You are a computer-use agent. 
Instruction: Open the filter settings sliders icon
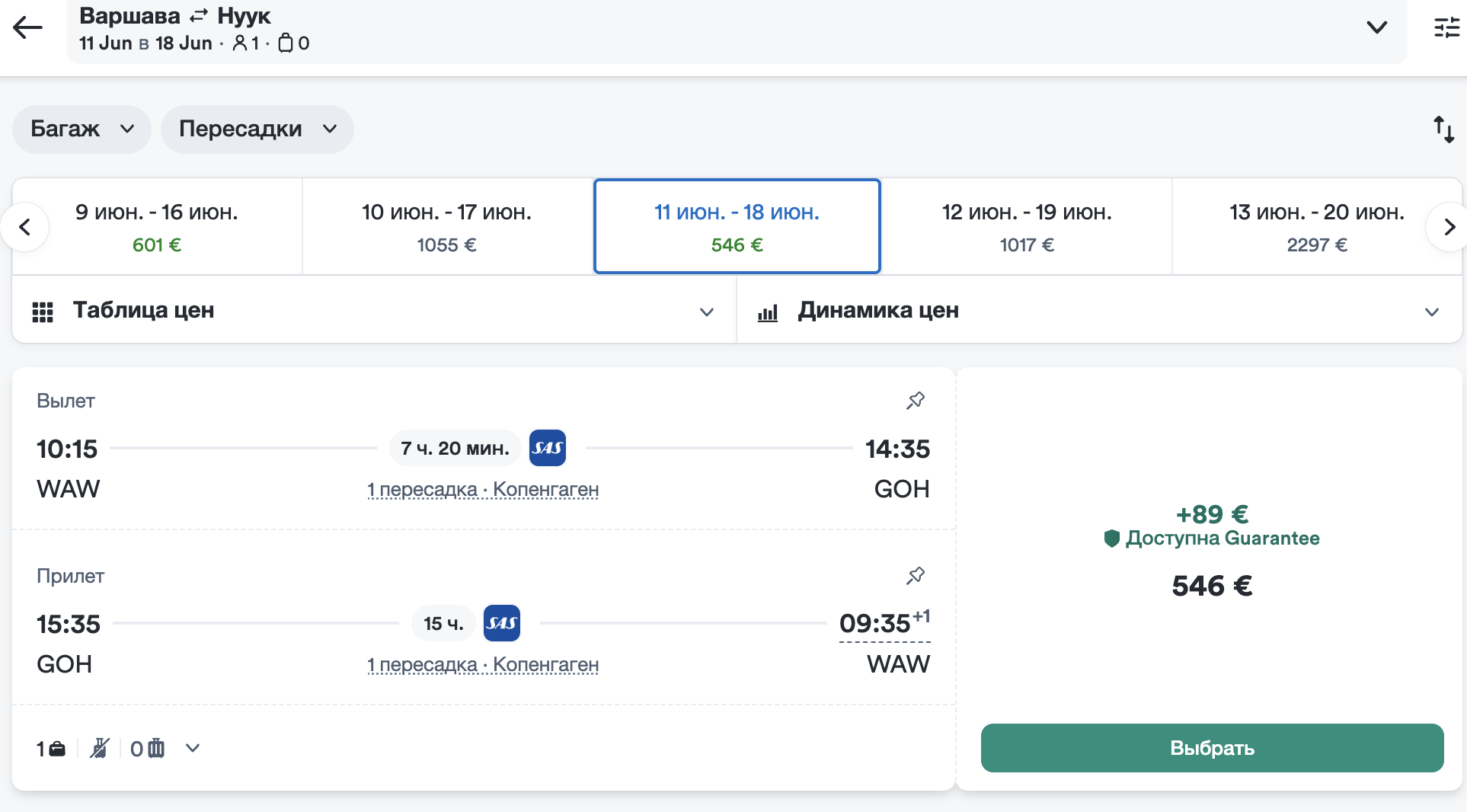[1446, 28]
